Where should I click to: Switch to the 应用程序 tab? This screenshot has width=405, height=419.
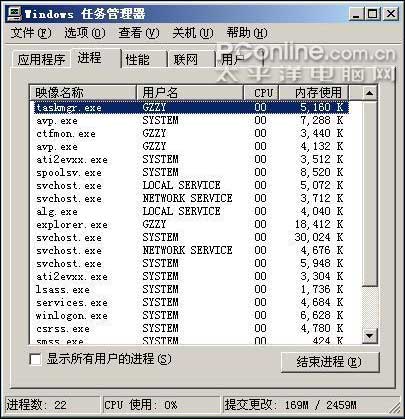pos(42,60)
